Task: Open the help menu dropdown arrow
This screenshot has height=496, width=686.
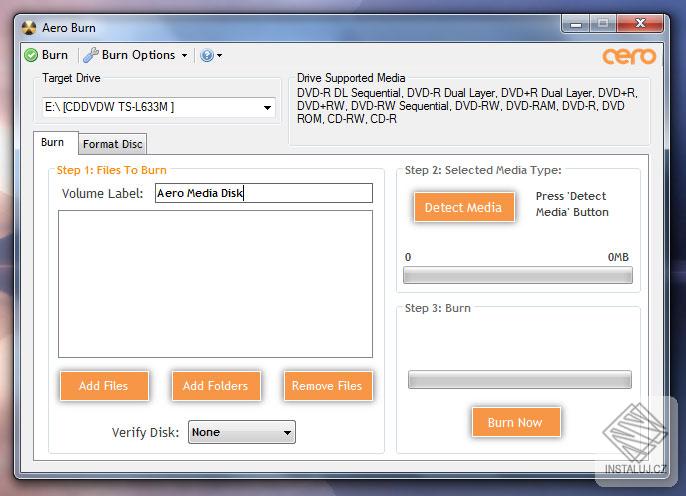Action: coord(220,56)
